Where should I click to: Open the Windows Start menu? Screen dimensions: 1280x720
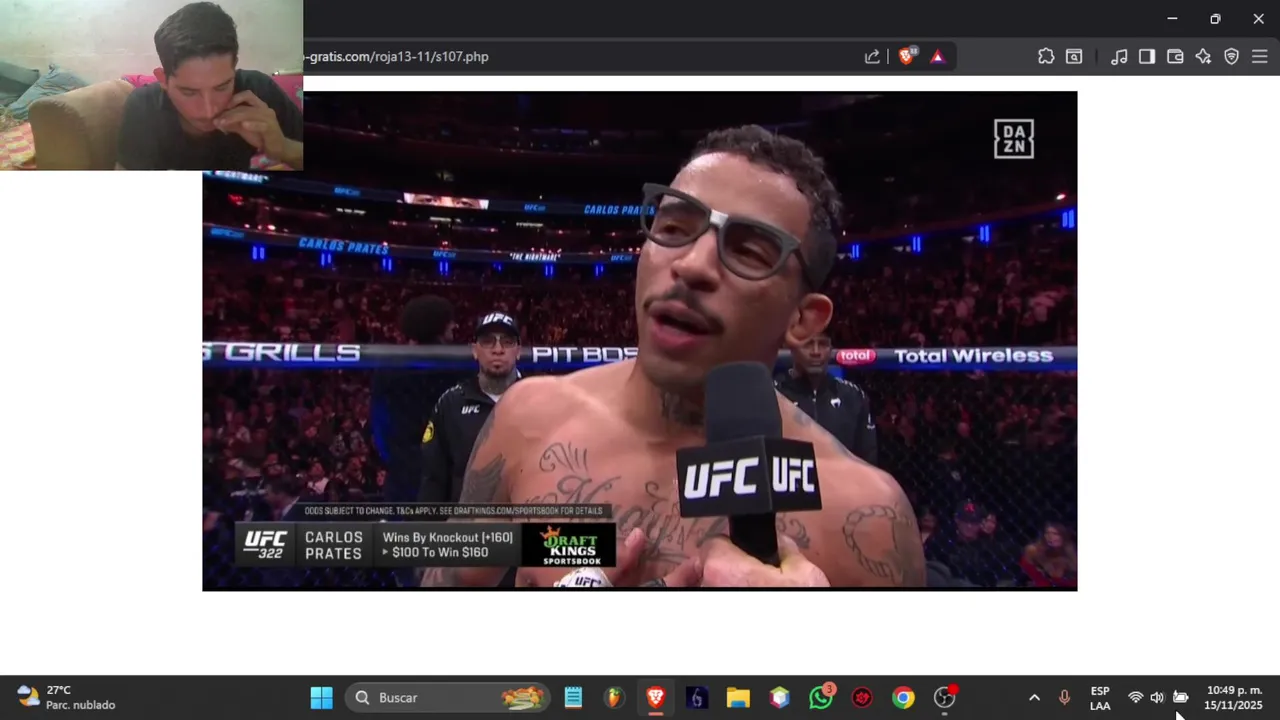pyautogui.click(x=321, y=698)
